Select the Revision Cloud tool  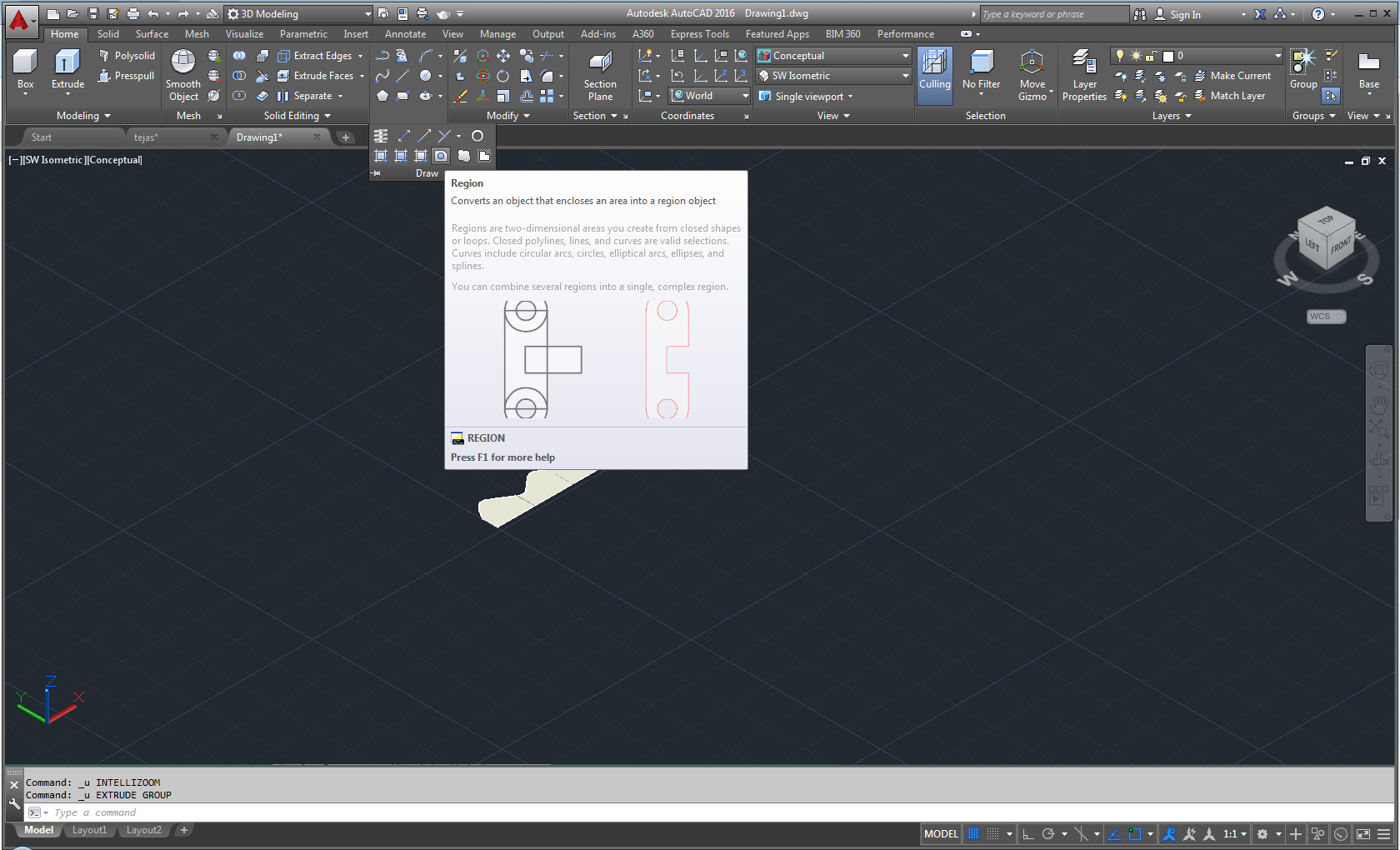(x=463, y=156)
